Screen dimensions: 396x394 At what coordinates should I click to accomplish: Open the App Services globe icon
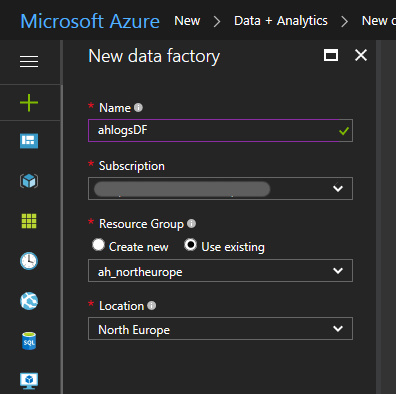click(29, 301)
